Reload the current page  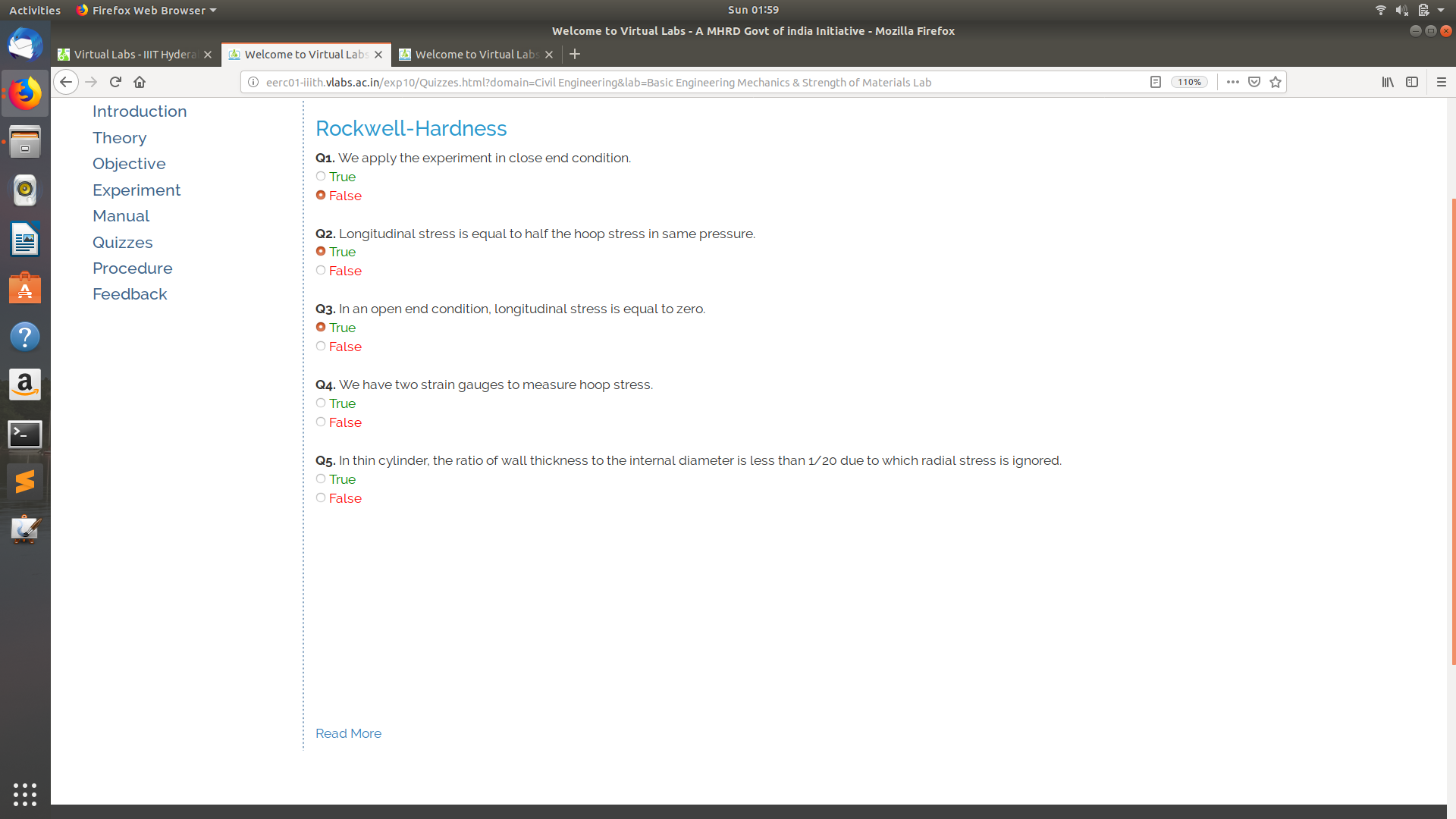115,82
